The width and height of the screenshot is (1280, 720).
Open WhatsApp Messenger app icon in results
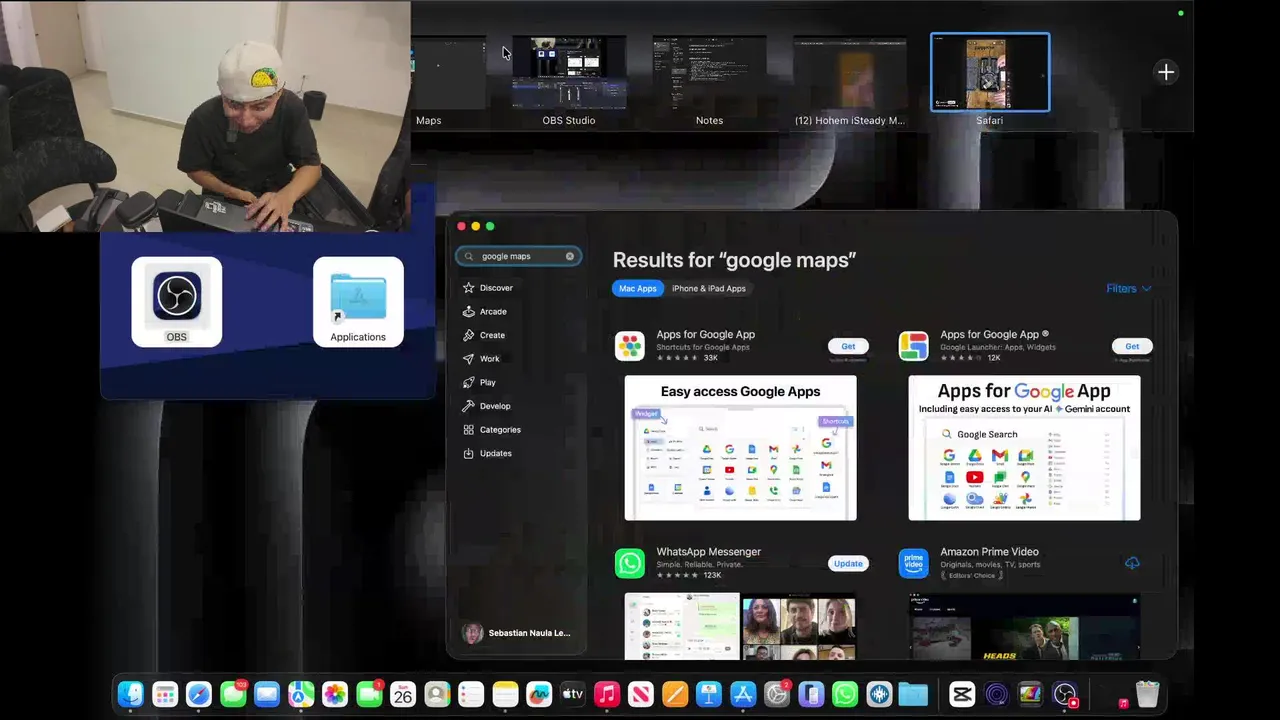tap(630, 563)
